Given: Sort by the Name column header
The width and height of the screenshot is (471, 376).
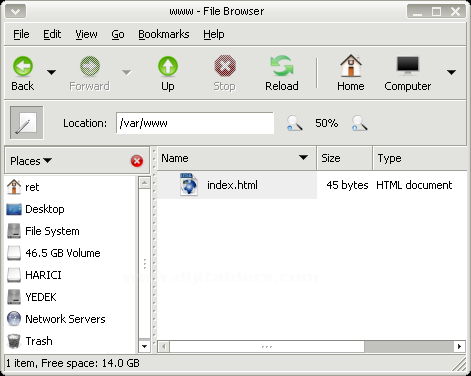Looking at the screenshot, I should (236, 158).
